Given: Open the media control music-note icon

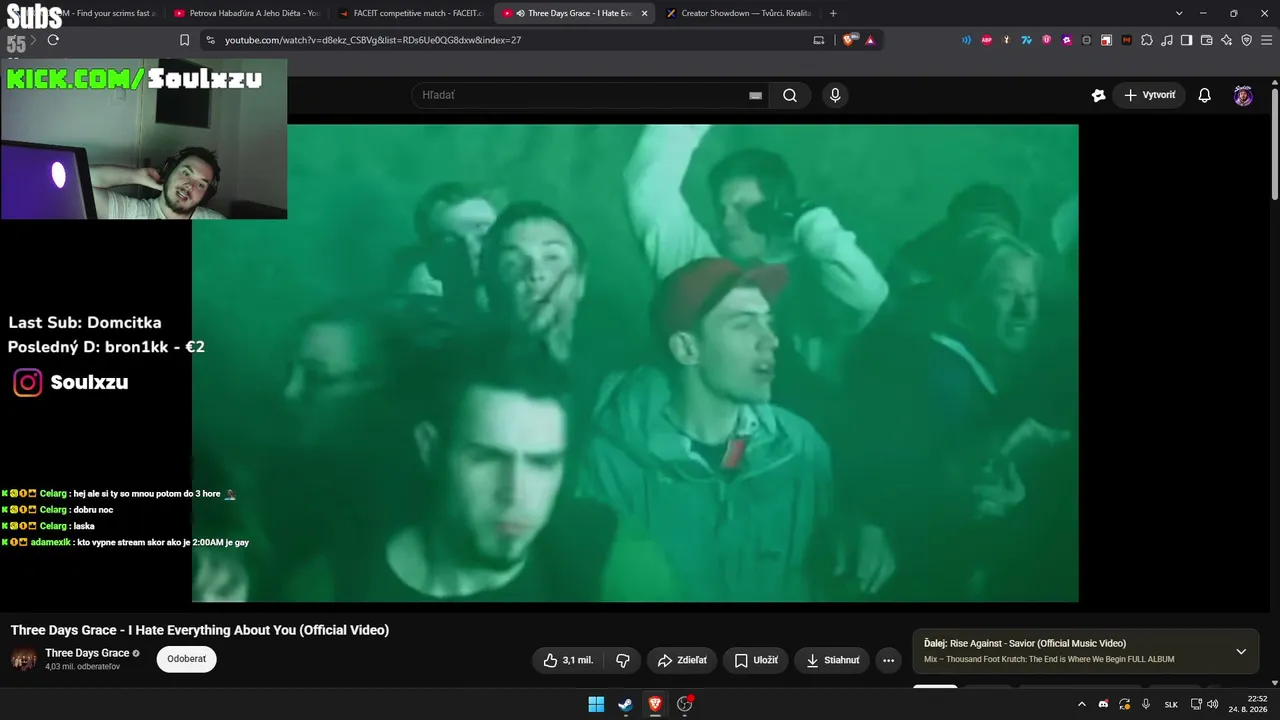Looking at the screenshot, I should point(1167,40).
